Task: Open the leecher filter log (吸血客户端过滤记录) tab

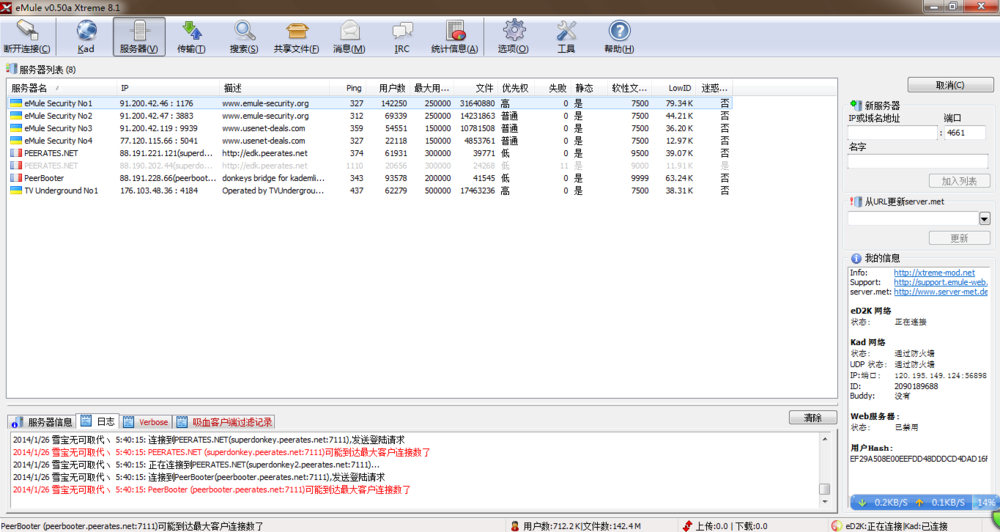Action: (224, 422)
